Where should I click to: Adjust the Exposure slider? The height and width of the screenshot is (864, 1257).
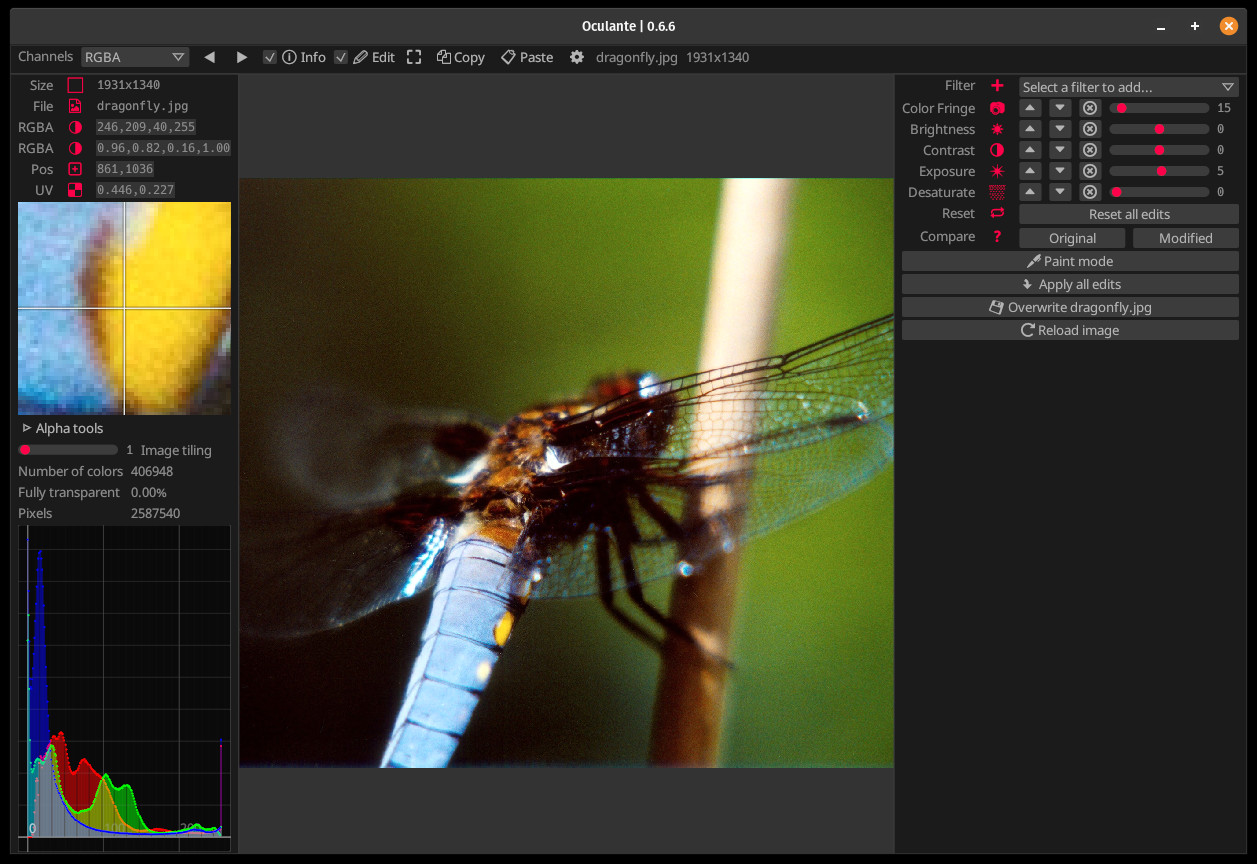tap(1160, 171)
